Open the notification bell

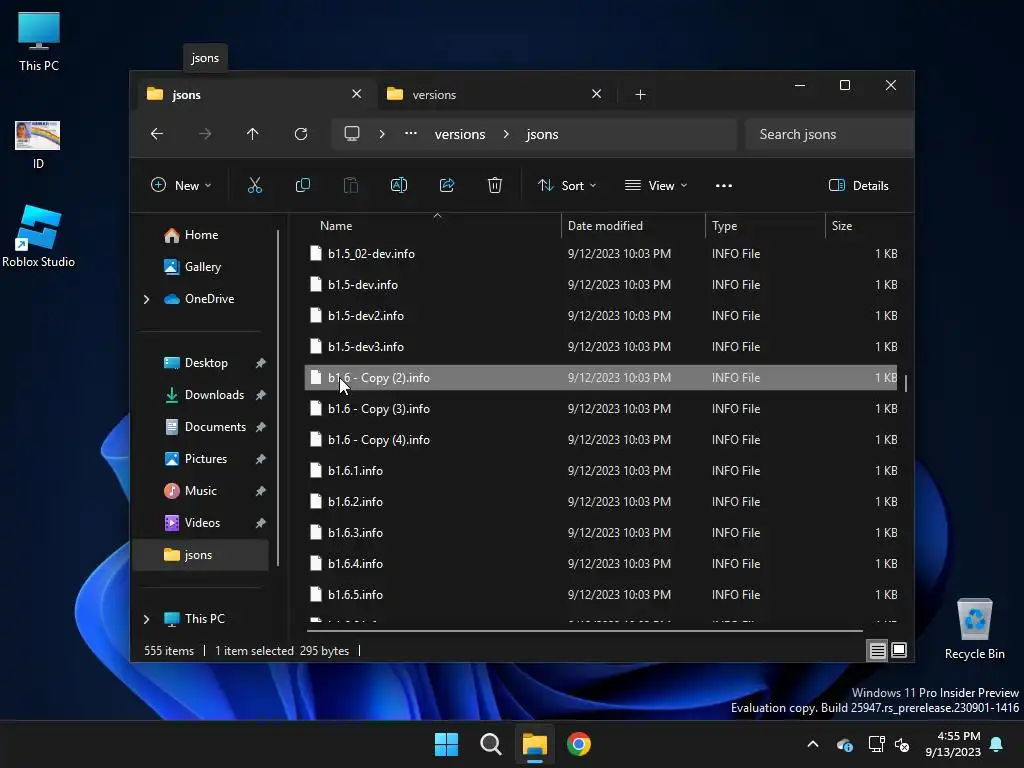tap(997, 744)
